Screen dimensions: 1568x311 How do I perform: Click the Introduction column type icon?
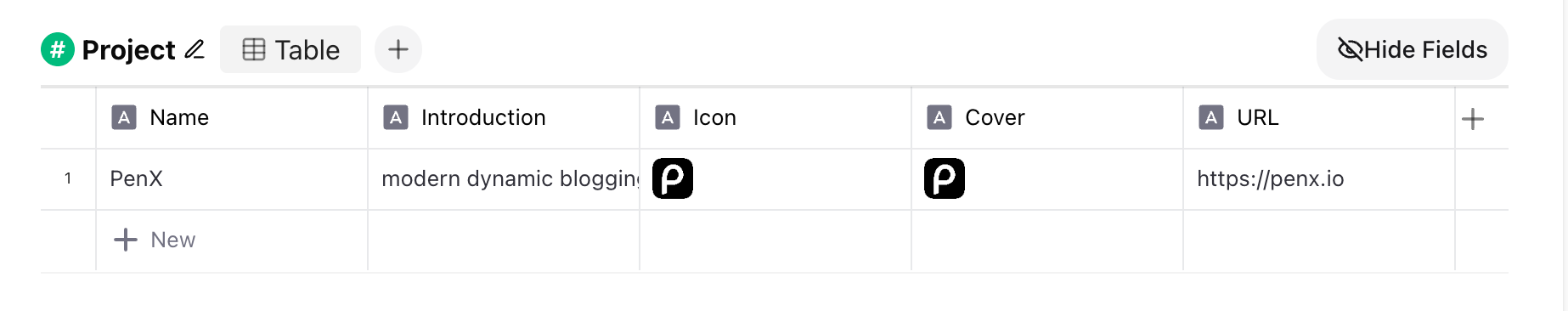tap(396, 117)
